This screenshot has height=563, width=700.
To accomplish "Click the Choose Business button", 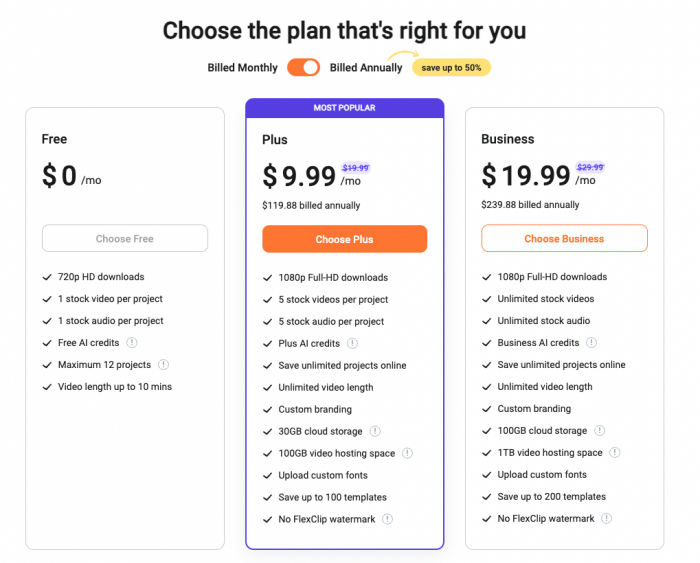I will [564, 238].
